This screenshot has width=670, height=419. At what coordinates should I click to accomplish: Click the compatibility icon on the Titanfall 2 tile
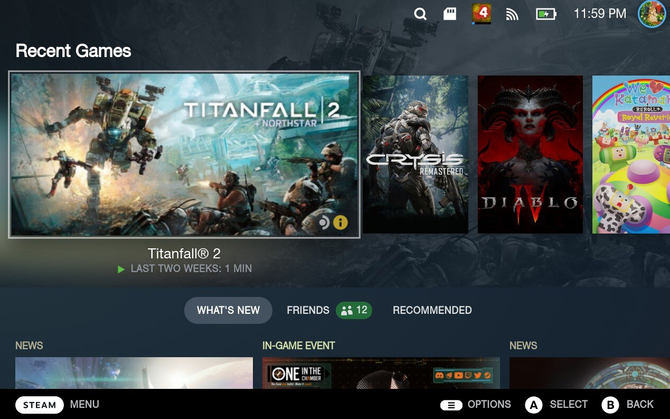tap(323, 222)
